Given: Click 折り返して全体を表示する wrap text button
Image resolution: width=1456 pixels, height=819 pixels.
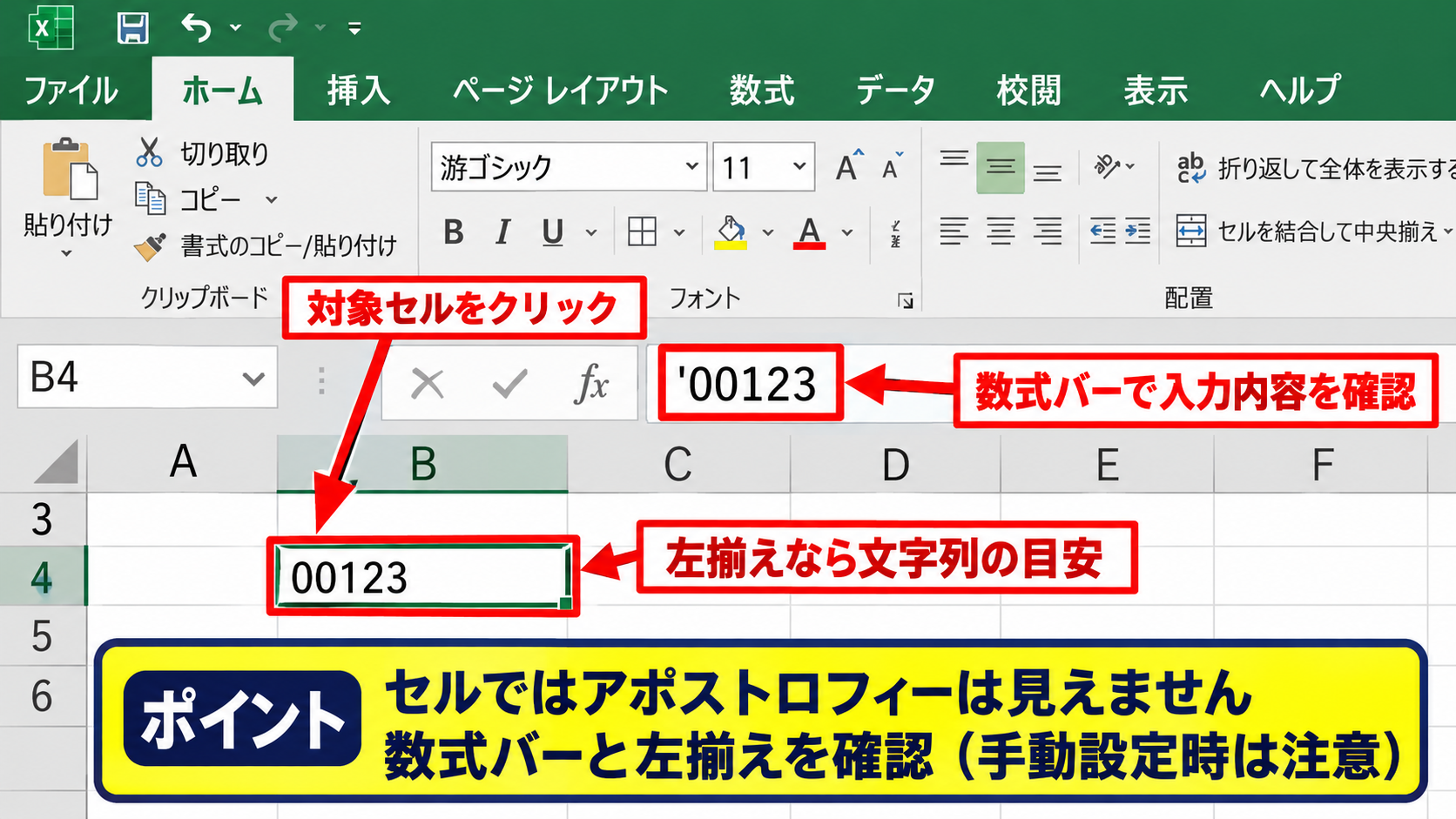Looking at the screenshot, I should 1316,167.
